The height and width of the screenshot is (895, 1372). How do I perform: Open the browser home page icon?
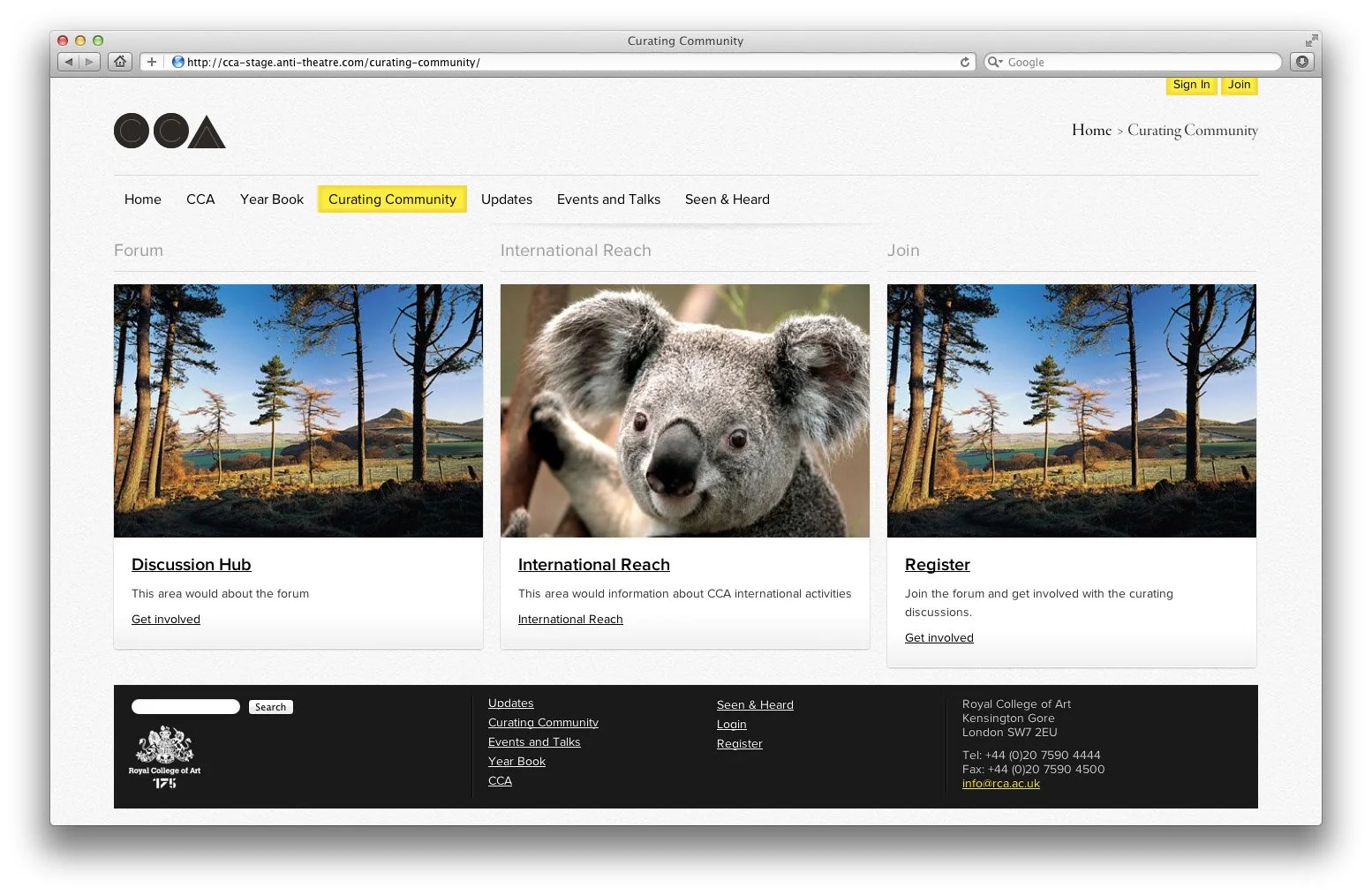(120, 62)
